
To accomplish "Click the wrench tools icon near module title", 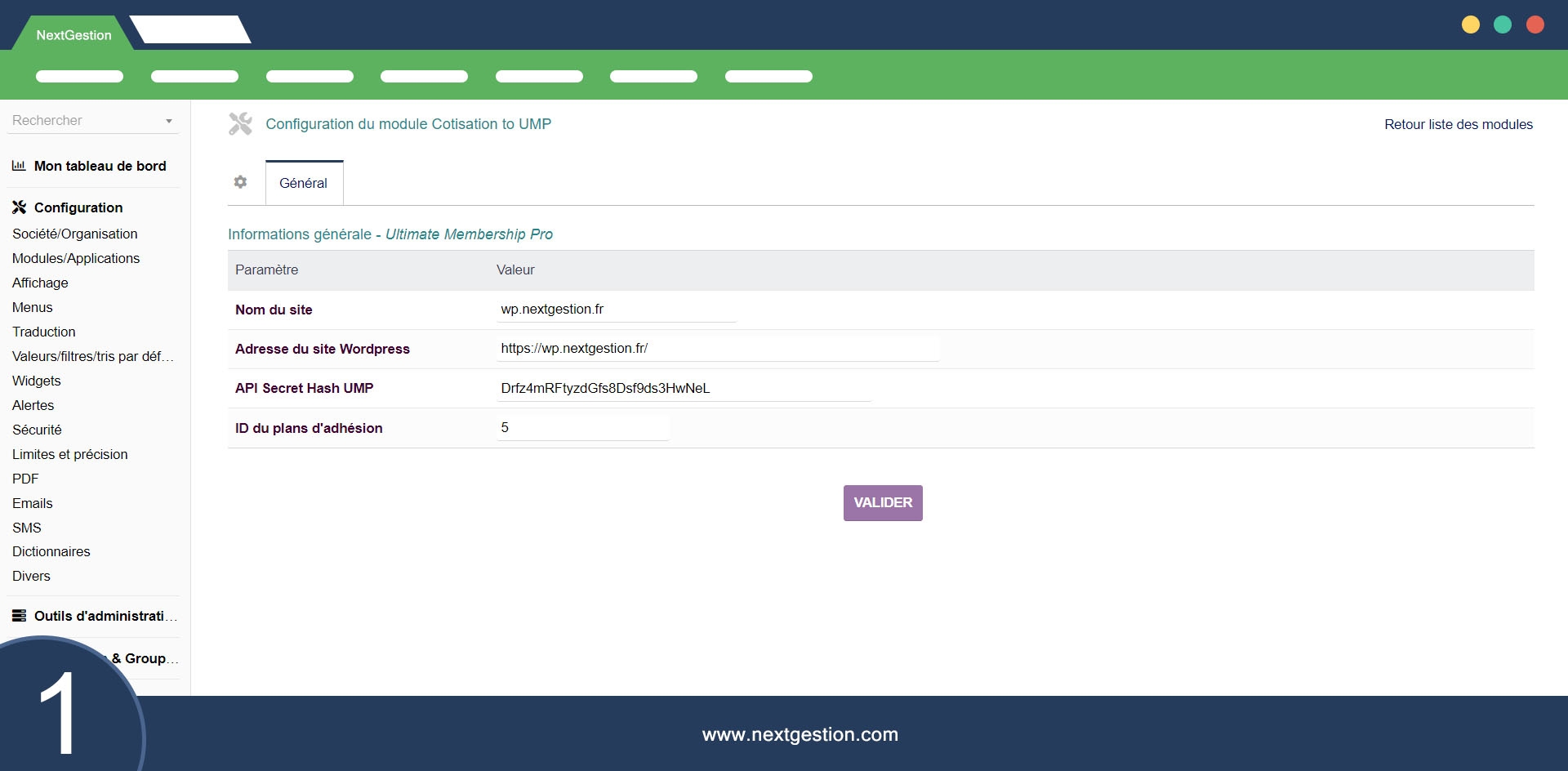I will point(240,124).
